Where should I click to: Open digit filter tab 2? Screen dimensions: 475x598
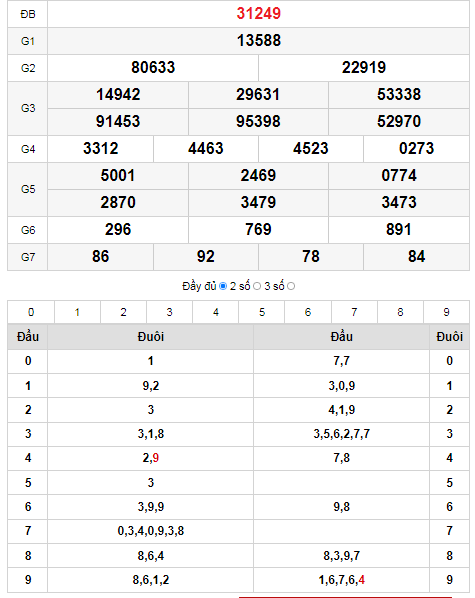point(124,312)
